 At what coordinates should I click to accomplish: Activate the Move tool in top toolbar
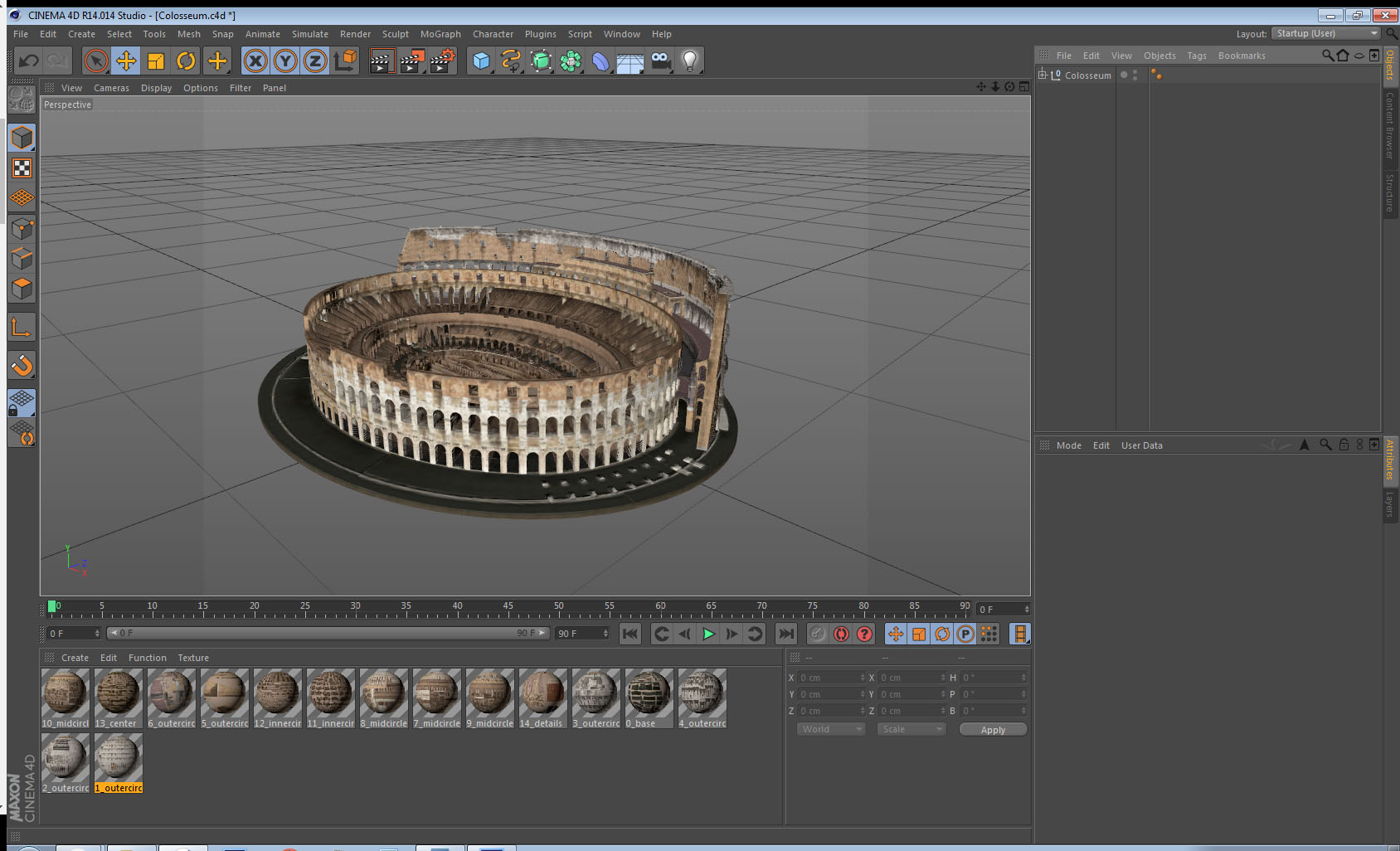click(x=126, y=61)
